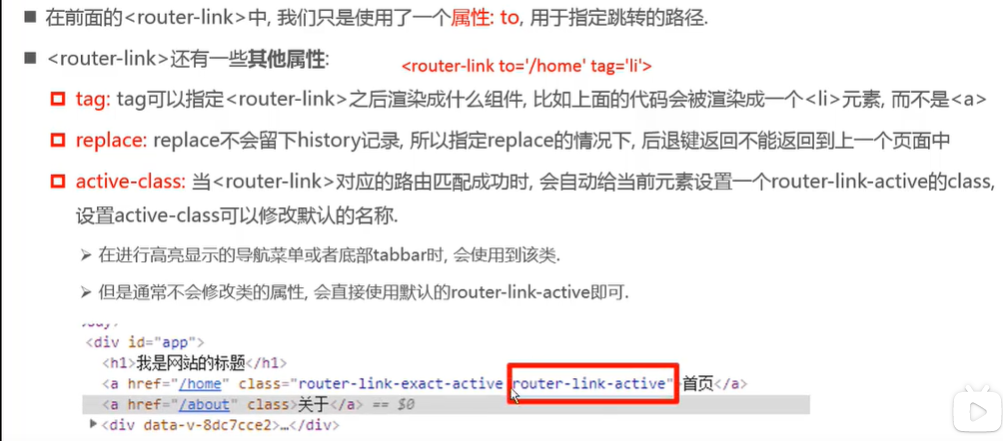Click arrow bullet before 但是通常不会修改 line
1003x441 pixels.
click(x=86, y=293)
